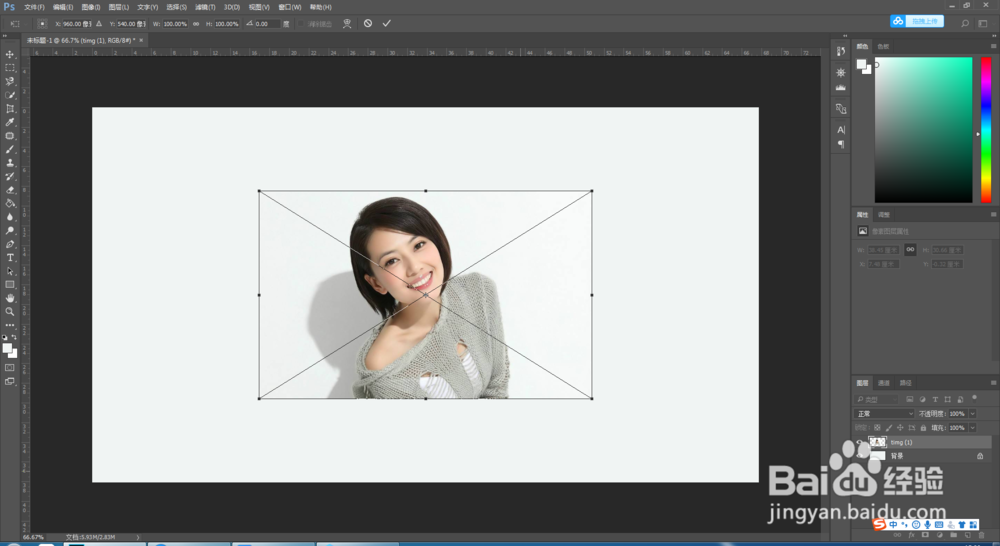Select the Paint Bucket tool

[10, 203]
